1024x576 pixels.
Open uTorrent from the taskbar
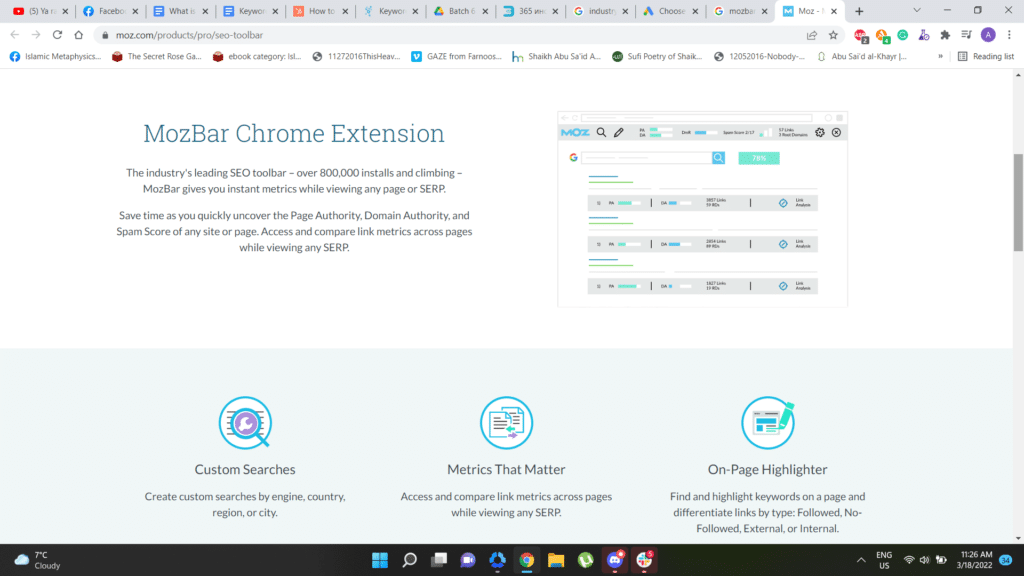pos(585,560)
